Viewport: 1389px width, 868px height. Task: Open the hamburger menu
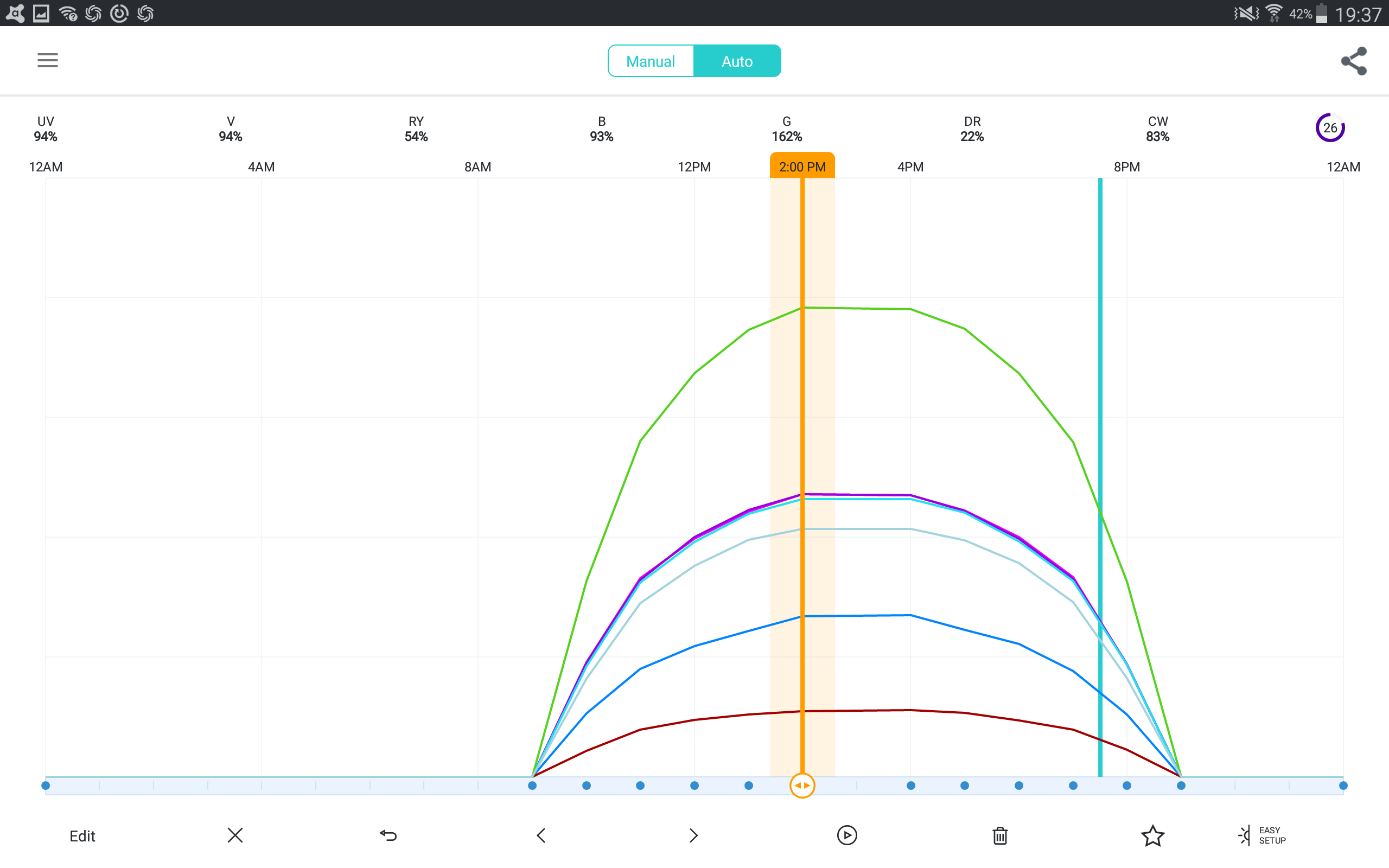click(x=48, y=60)
